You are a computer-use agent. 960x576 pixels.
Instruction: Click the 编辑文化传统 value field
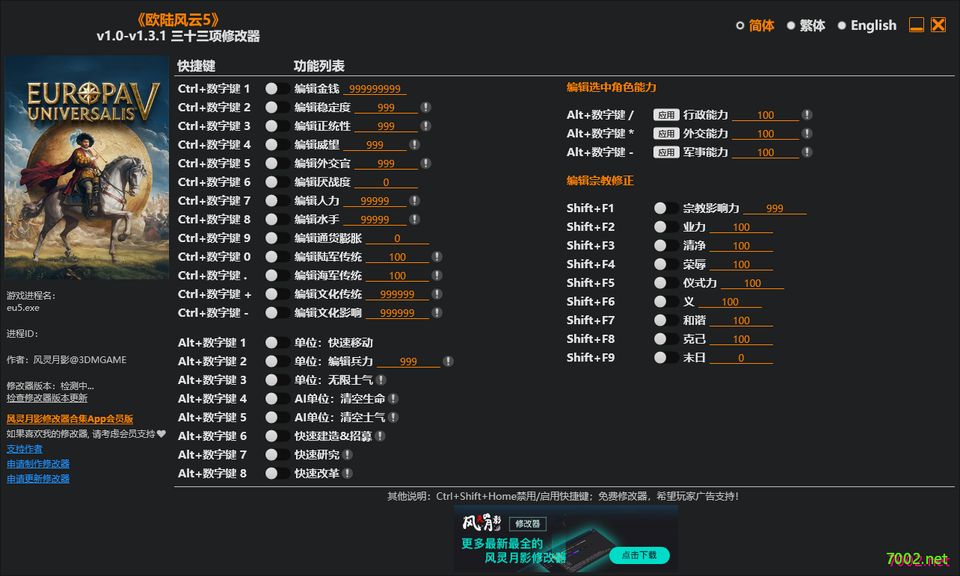tap(397, 294)
